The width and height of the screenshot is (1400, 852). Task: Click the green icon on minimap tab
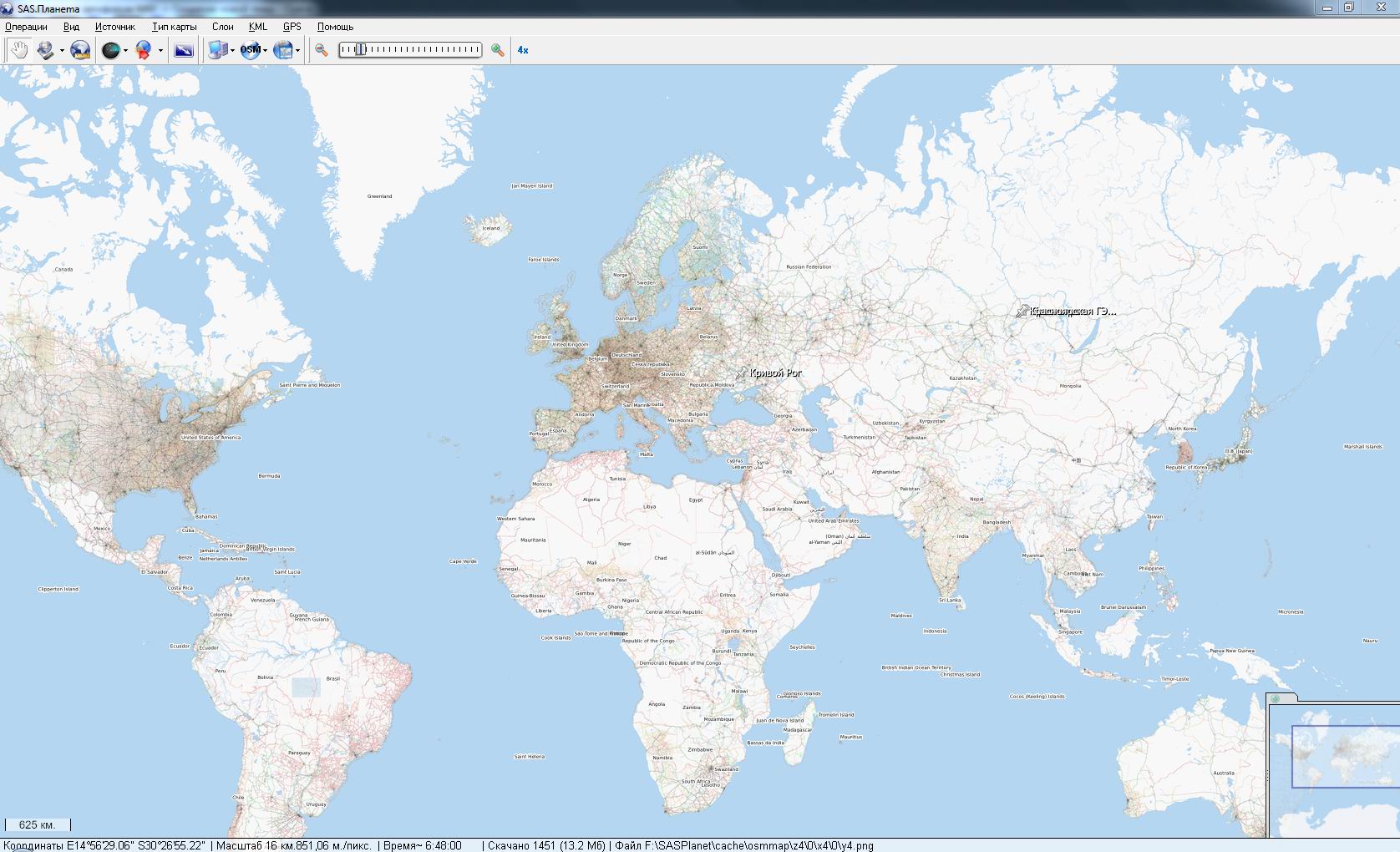(x=1276, y=699)
